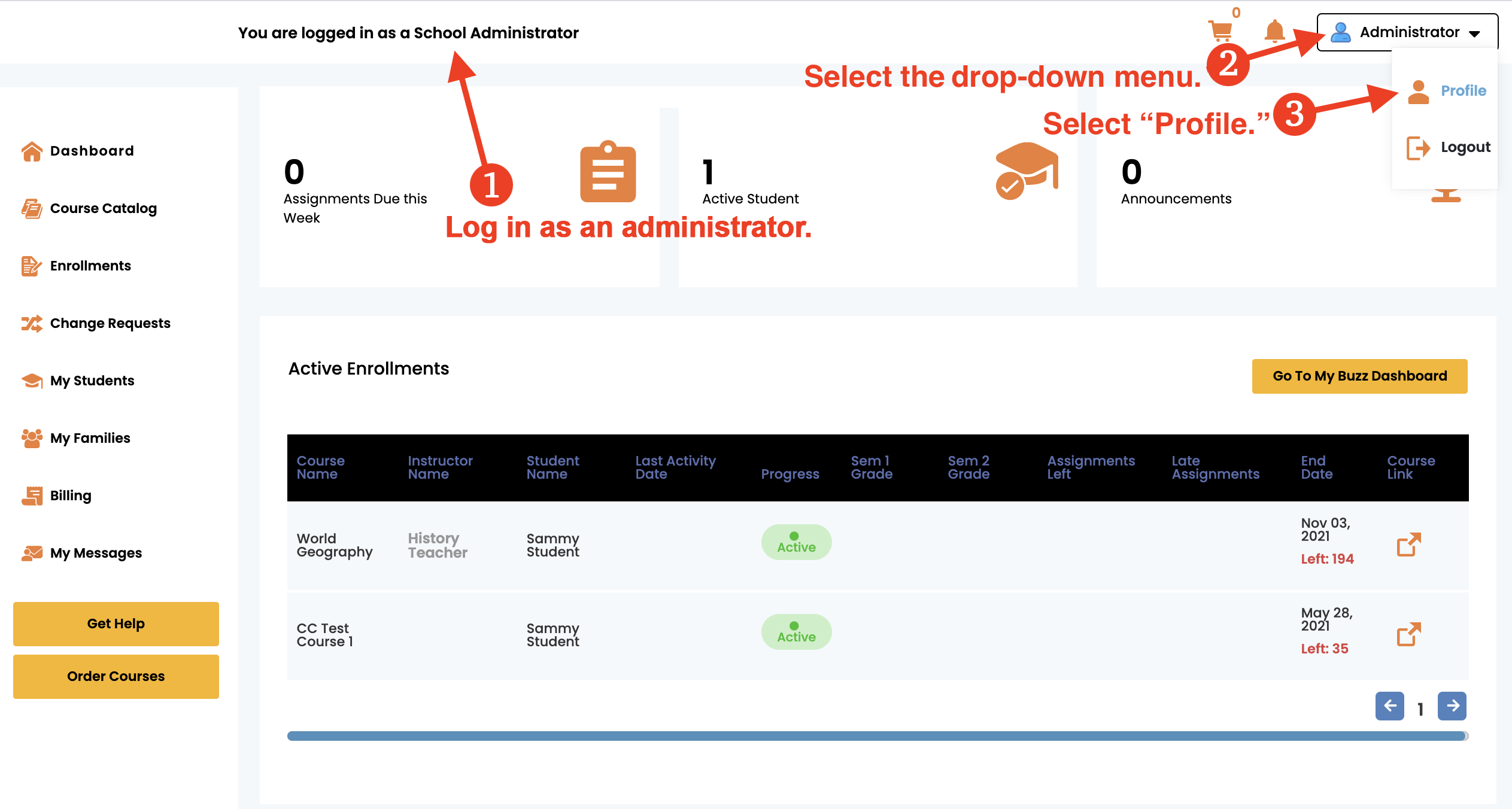Viewport: 1512px width, 809px height.
Task: Click the Go To My Buzz Dashboard button
Action: [x=1359, y=376]
